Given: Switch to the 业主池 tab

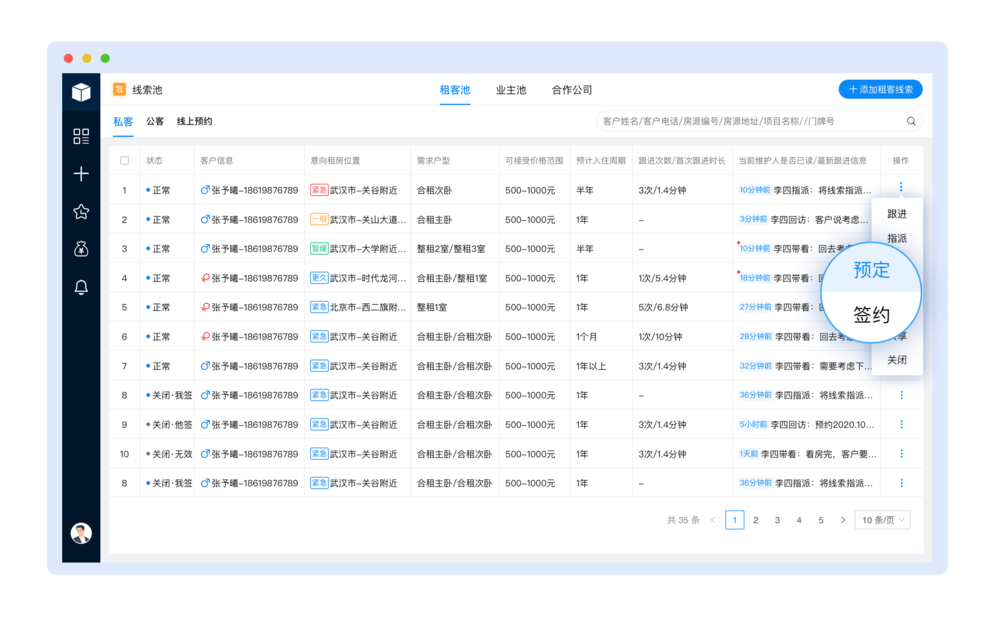Looking at the screenshot, I should coord(511,90).
